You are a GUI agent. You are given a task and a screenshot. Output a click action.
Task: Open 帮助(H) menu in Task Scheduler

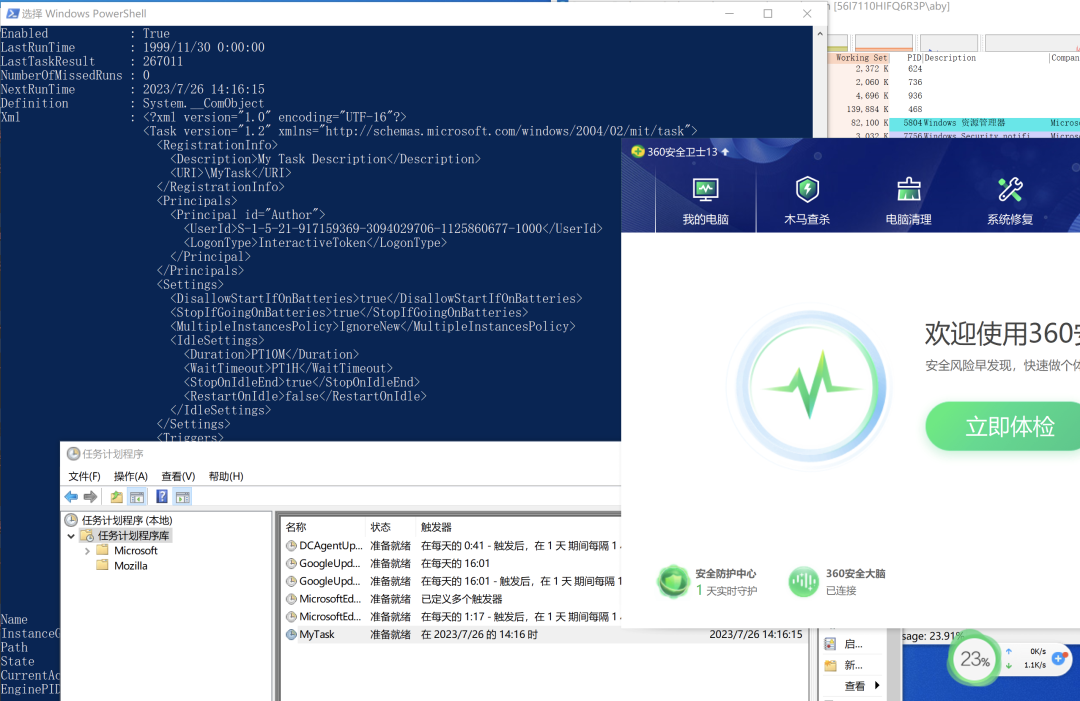tap(226, 477)
